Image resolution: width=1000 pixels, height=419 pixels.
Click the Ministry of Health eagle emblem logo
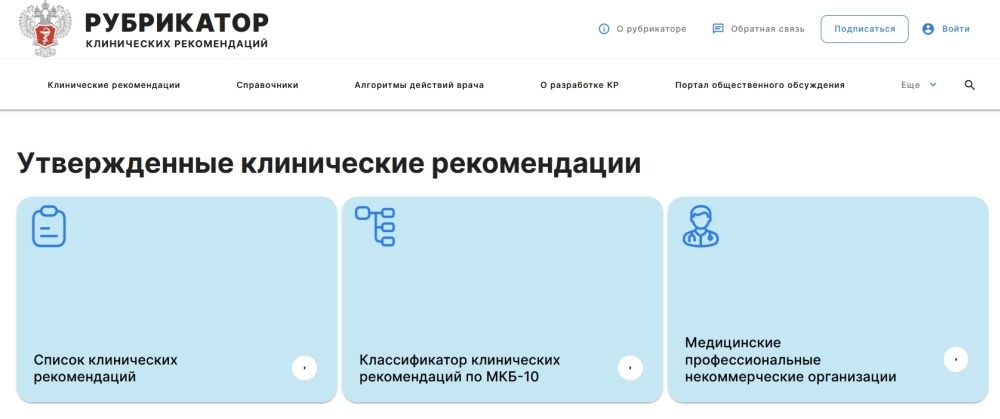click(x=46, y=29)
